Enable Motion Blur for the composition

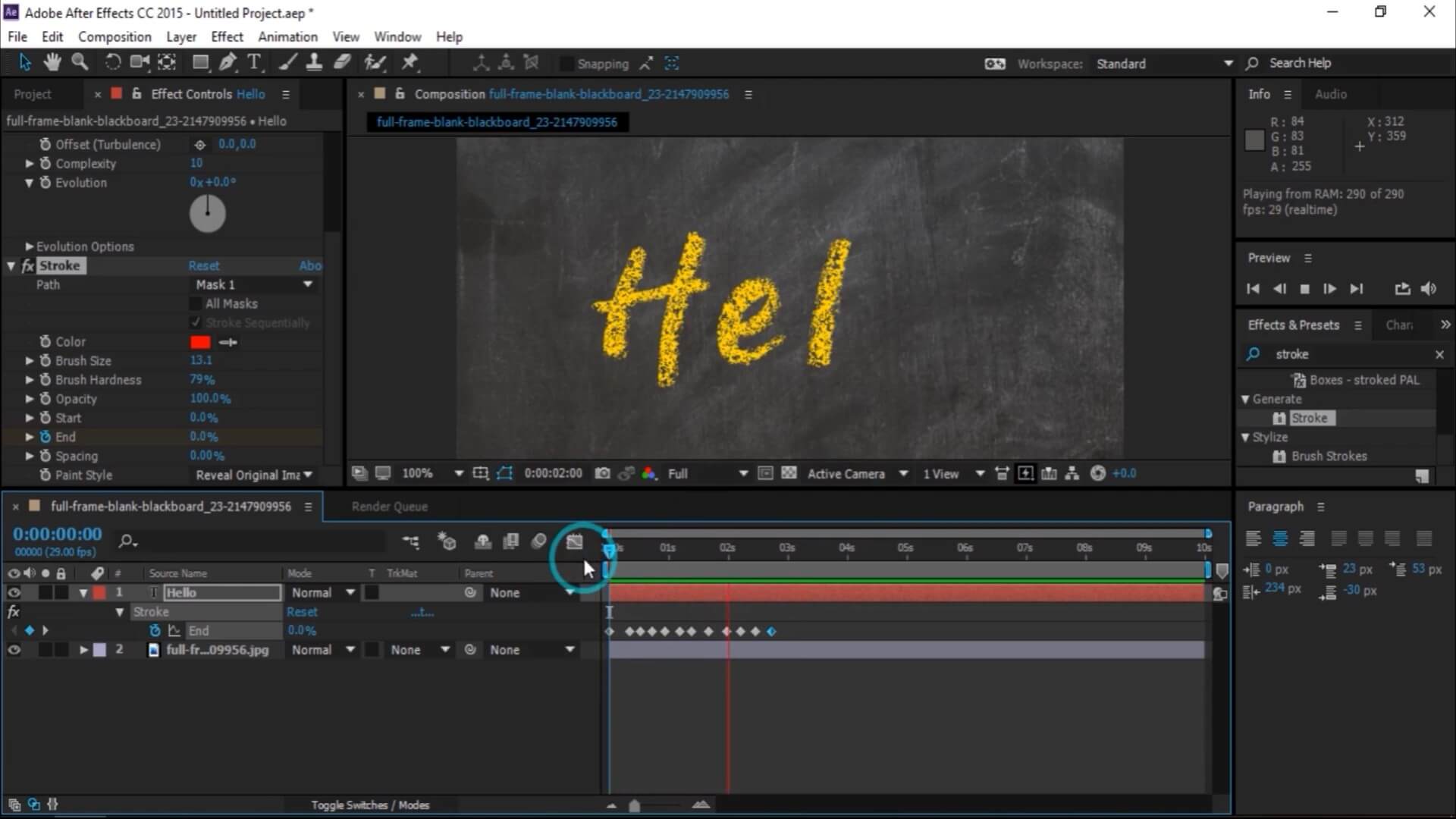[x=1025, y=472]
